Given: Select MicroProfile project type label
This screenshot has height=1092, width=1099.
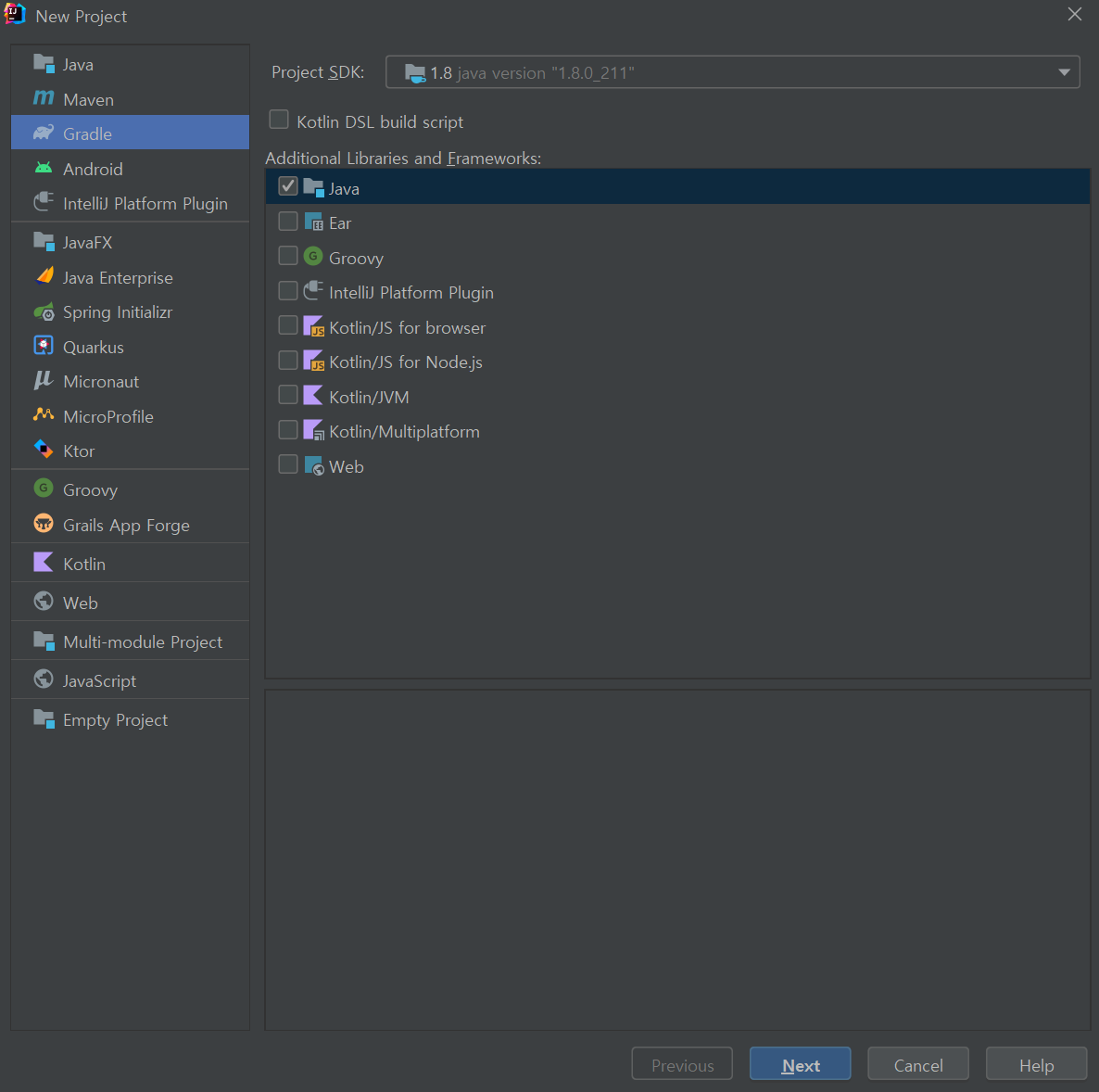Looking at the screenshot, I should 107,416.
